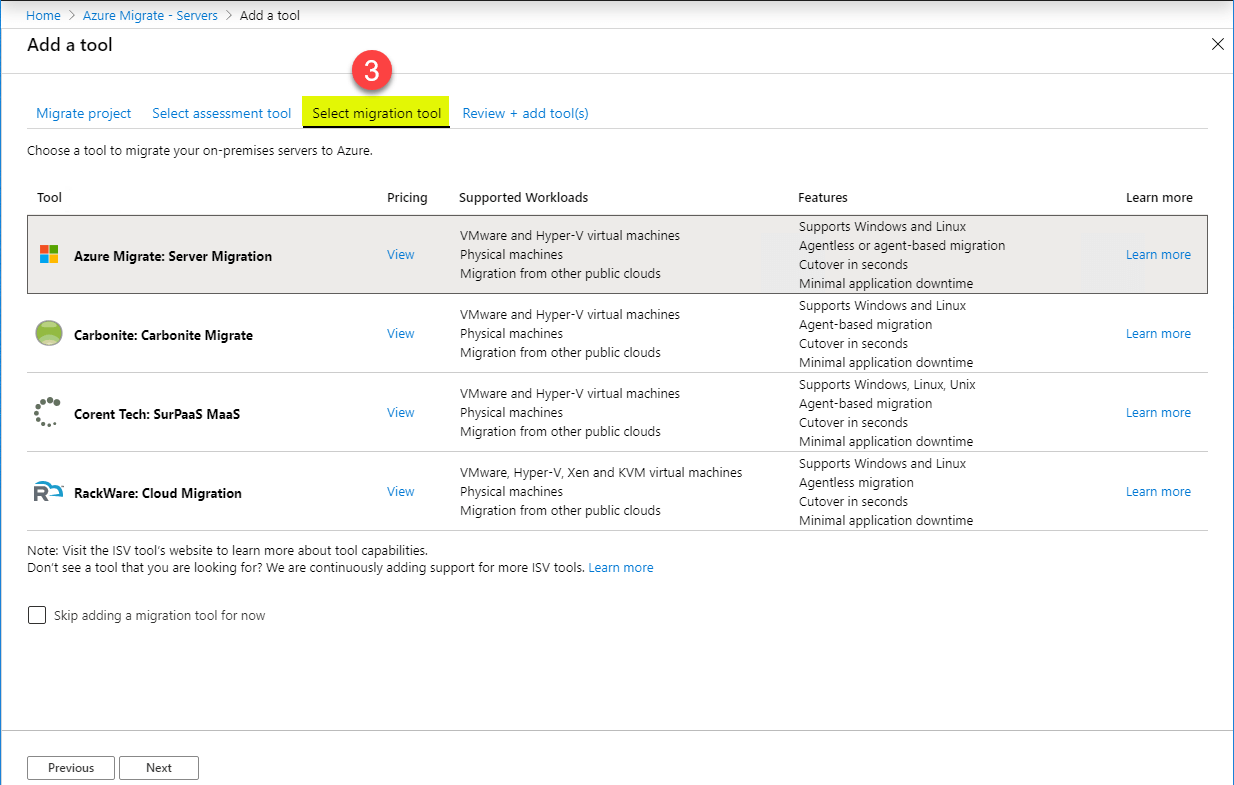1234x785 pixels.
Task: Close the Add a tool panel
Action: pyautogui.click(x=1217, y=44)
